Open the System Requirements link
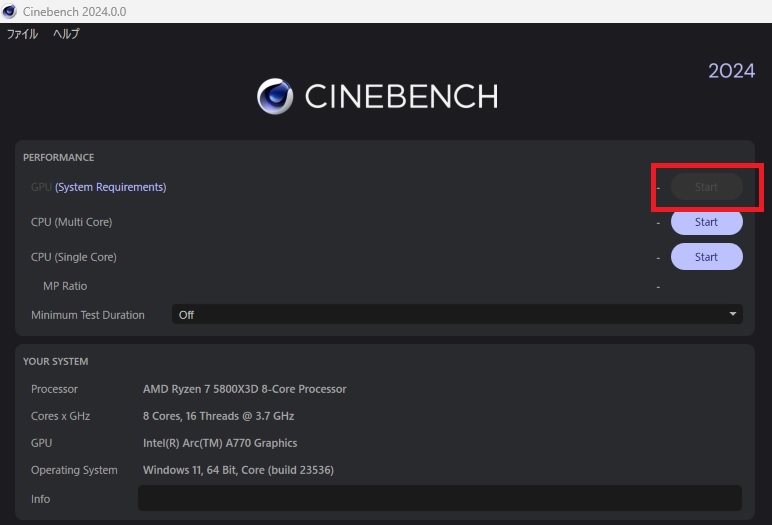772x525 pixels. point(111,187)
